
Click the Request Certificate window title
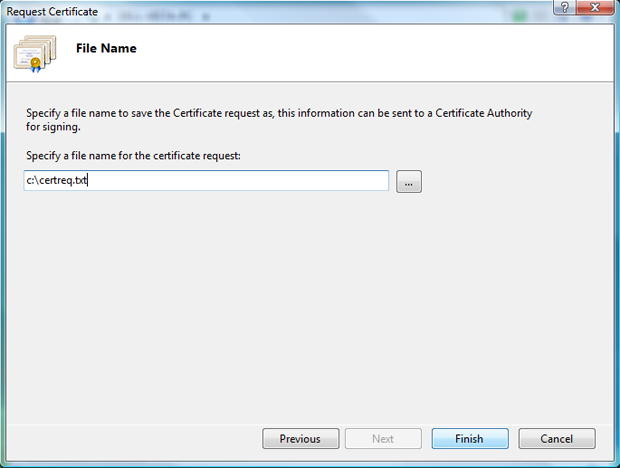pos(52,12)
